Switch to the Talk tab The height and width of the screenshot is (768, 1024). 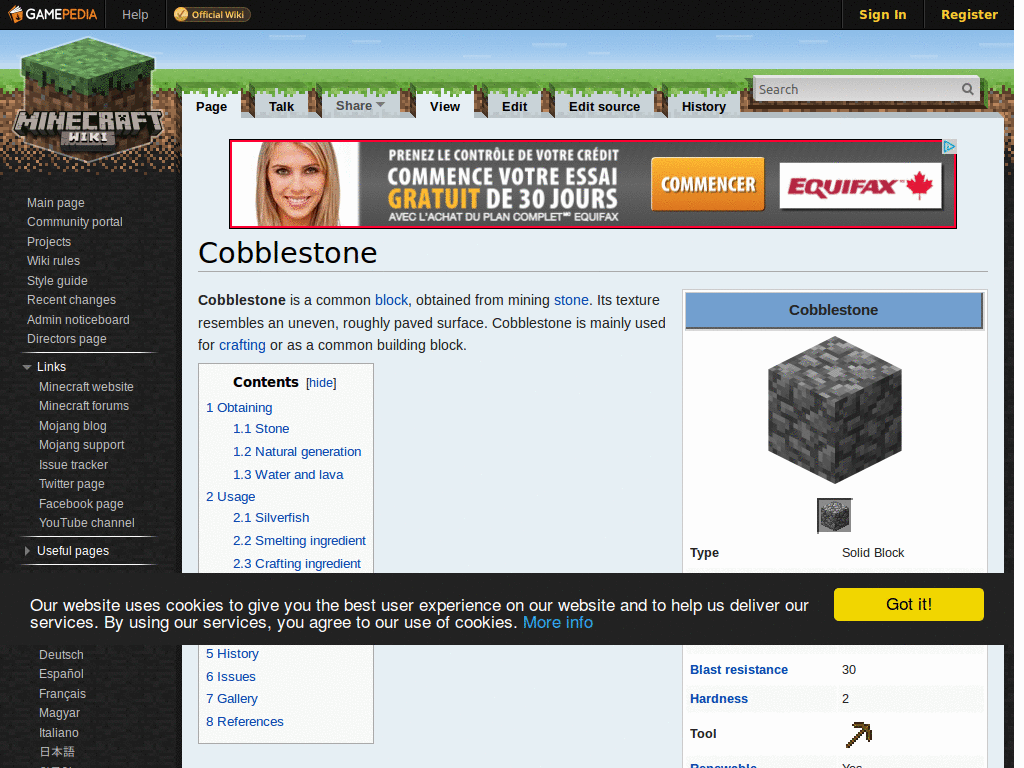pos(281,106)
